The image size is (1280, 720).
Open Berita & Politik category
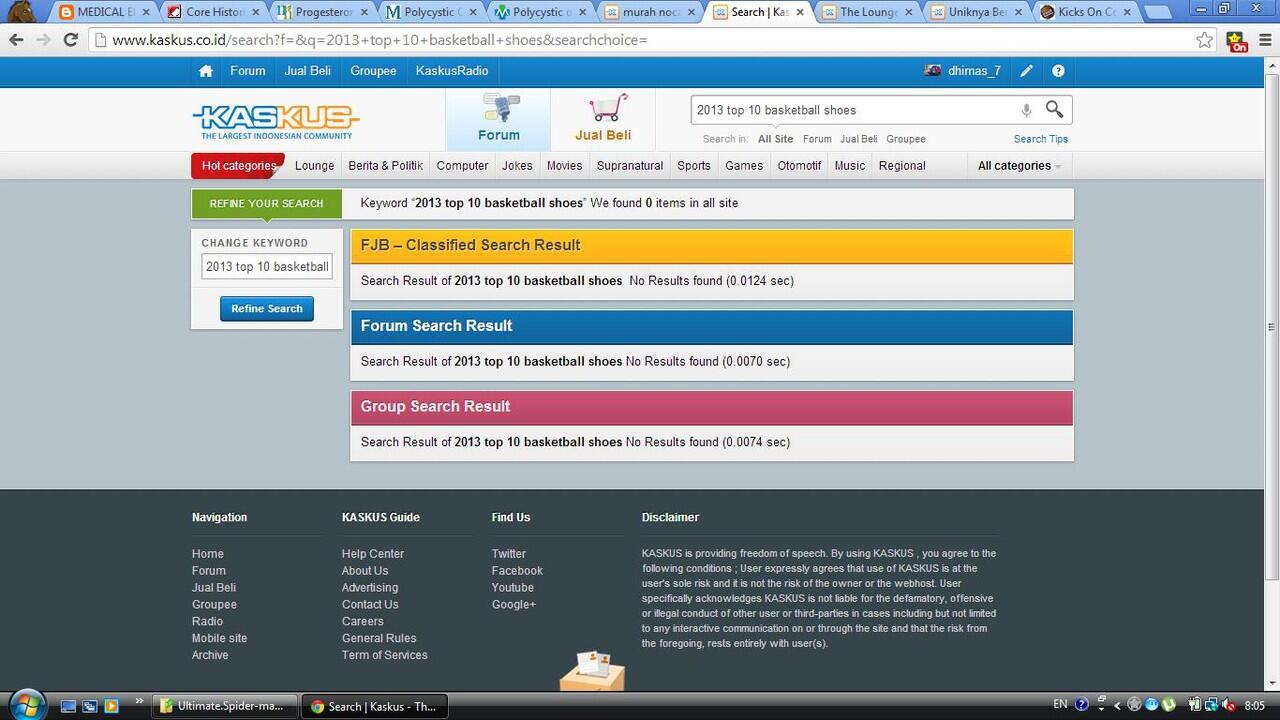pos(385,166)
